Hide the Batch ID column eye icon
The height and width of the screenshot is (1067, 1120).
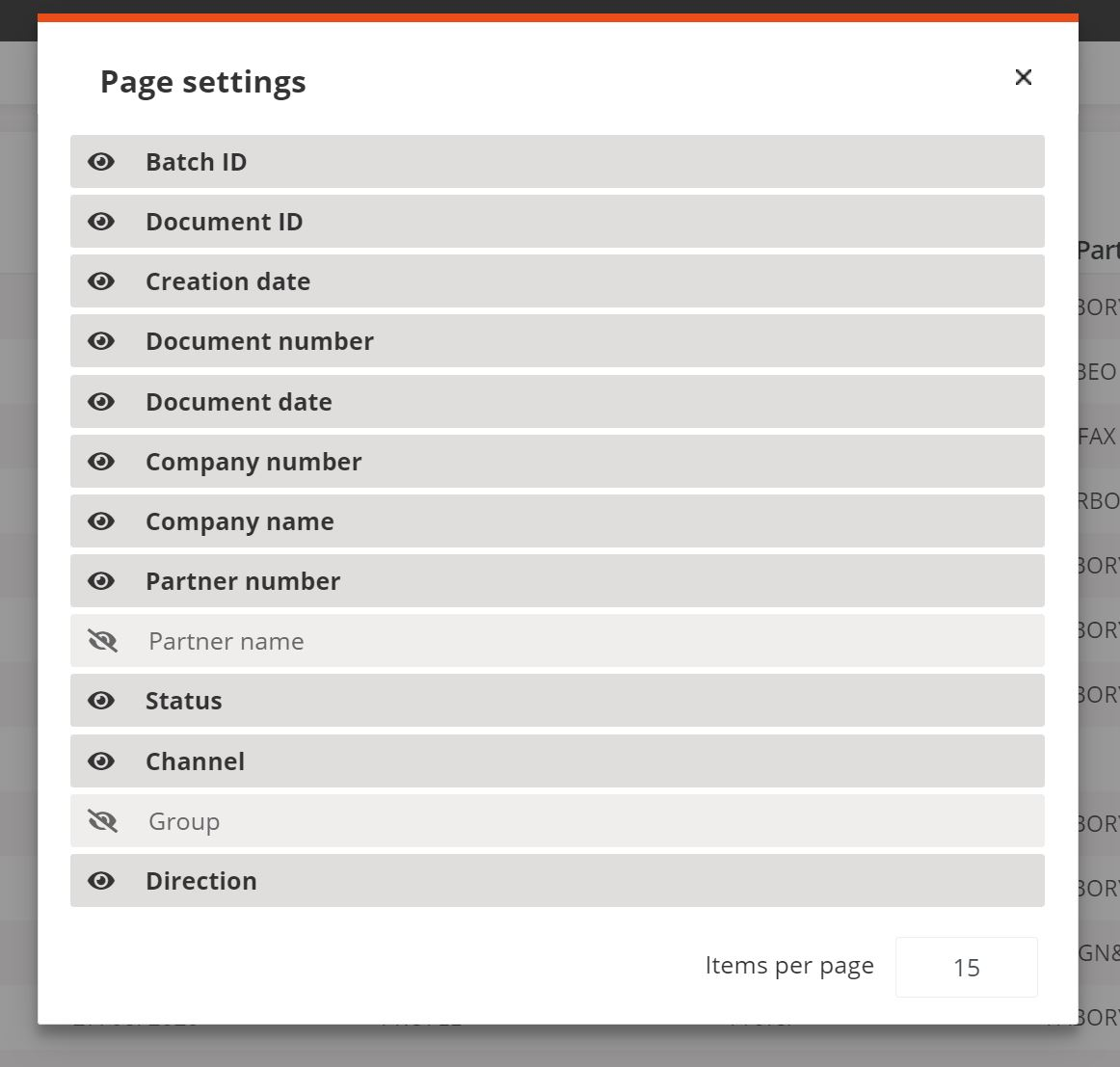[101, 162]
